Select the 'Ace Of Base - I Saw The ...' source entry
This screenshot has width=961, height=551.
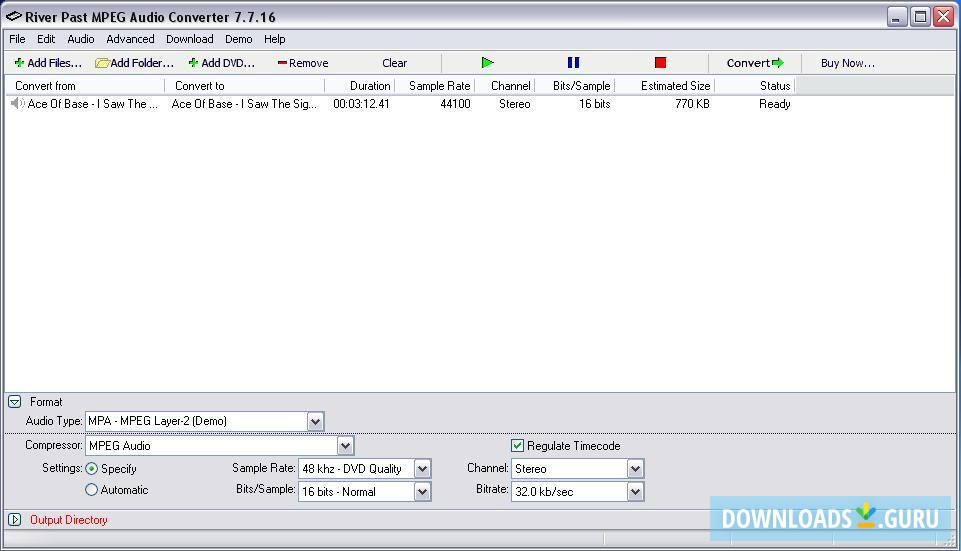tap(93, 104)
